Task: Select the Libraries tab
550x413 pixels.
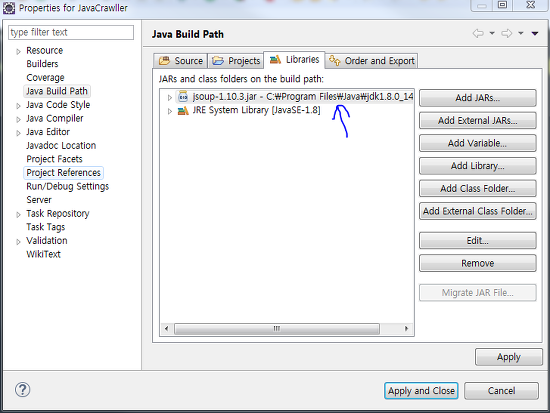Action: [294, 60]
